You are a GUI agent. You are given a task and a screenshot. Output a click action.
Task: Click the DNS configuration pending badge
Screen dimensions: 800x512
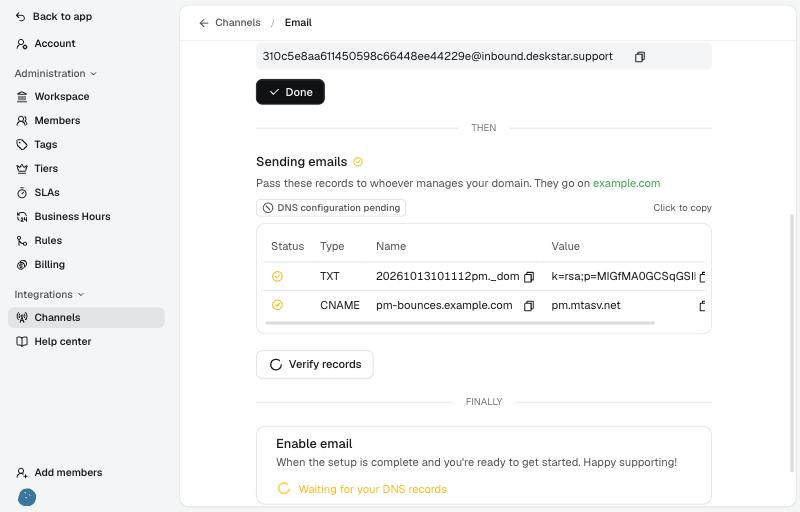point(331,208)
